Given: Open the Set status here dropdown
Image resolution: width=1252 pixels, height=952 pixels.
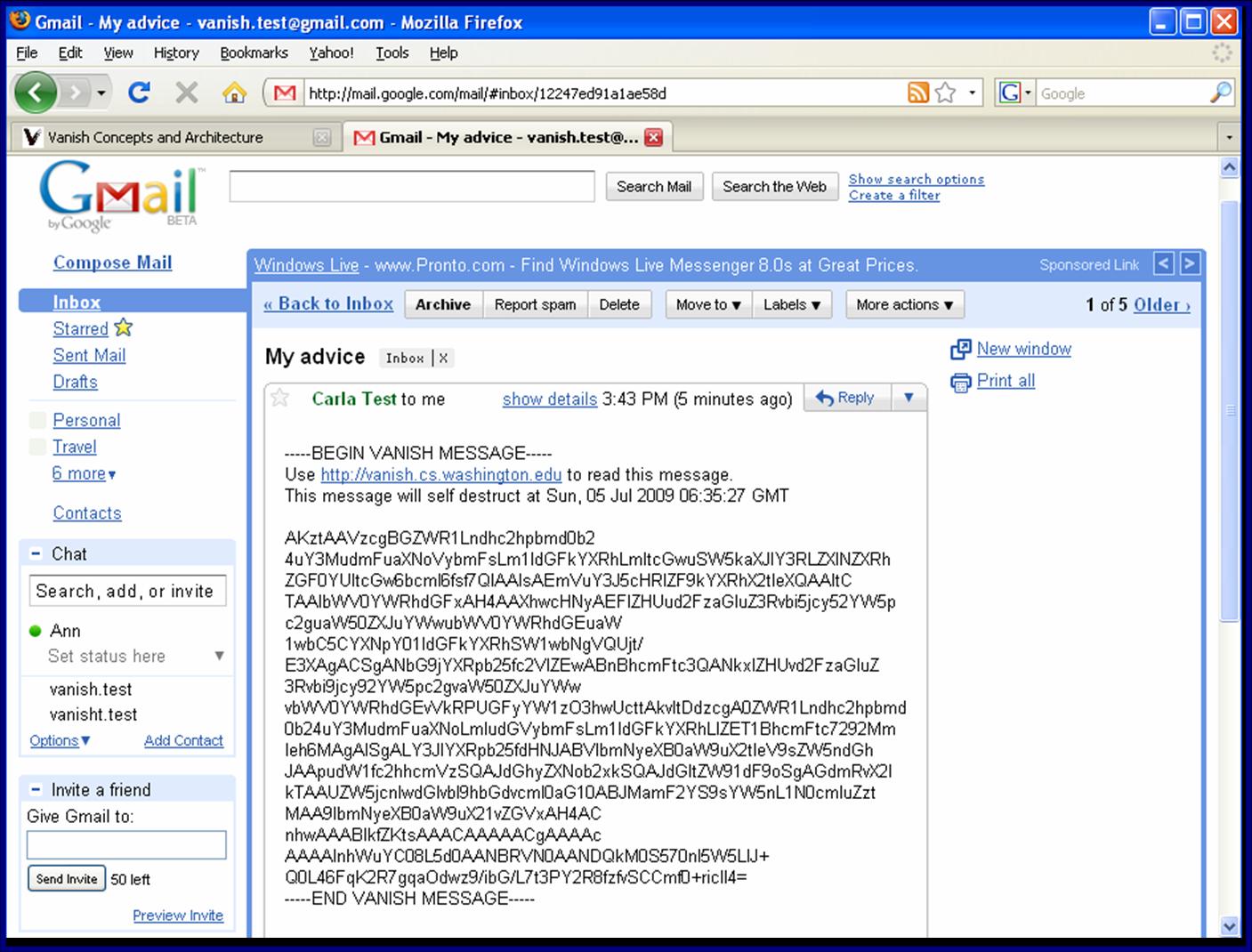Looking at the screenshot, I should pos(219,656).
